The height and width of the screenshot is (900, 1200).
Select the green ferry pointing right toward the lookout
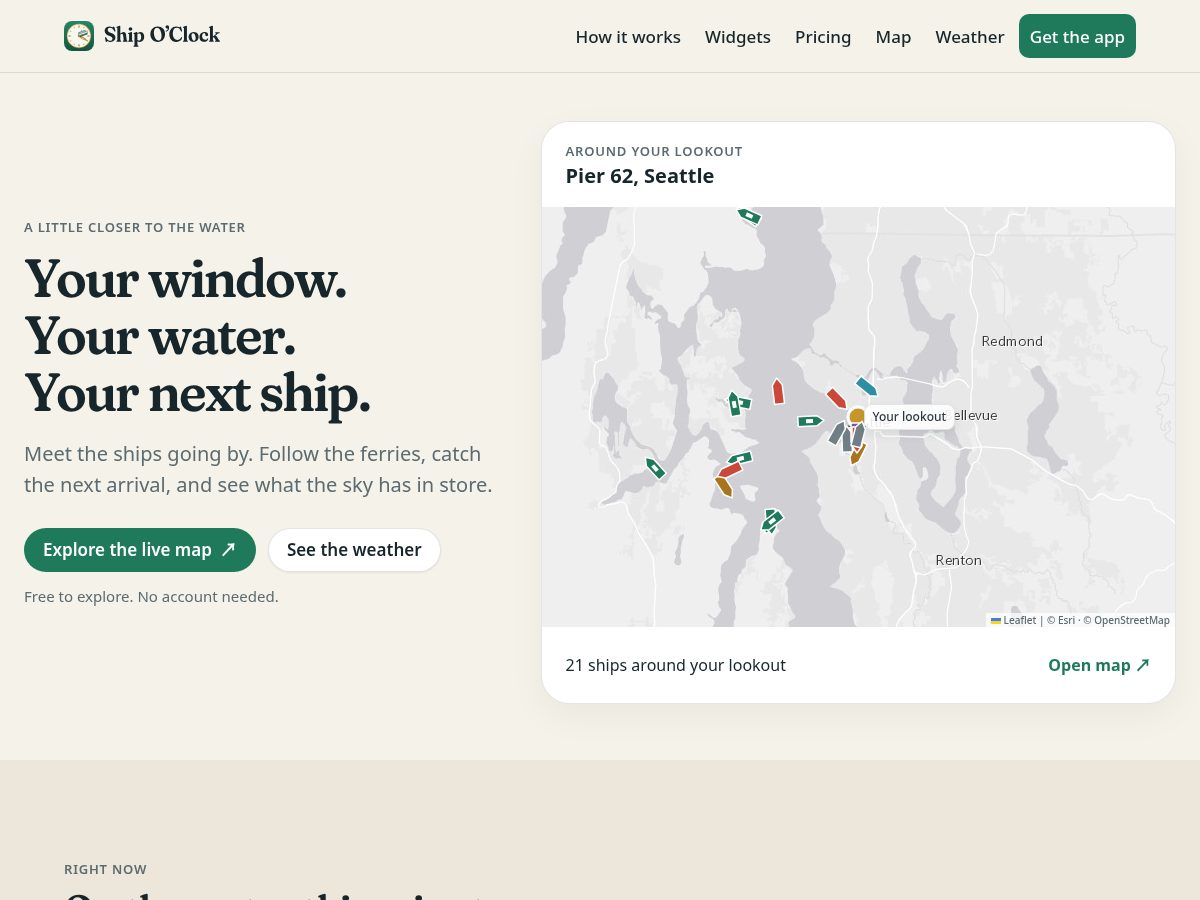810,421
